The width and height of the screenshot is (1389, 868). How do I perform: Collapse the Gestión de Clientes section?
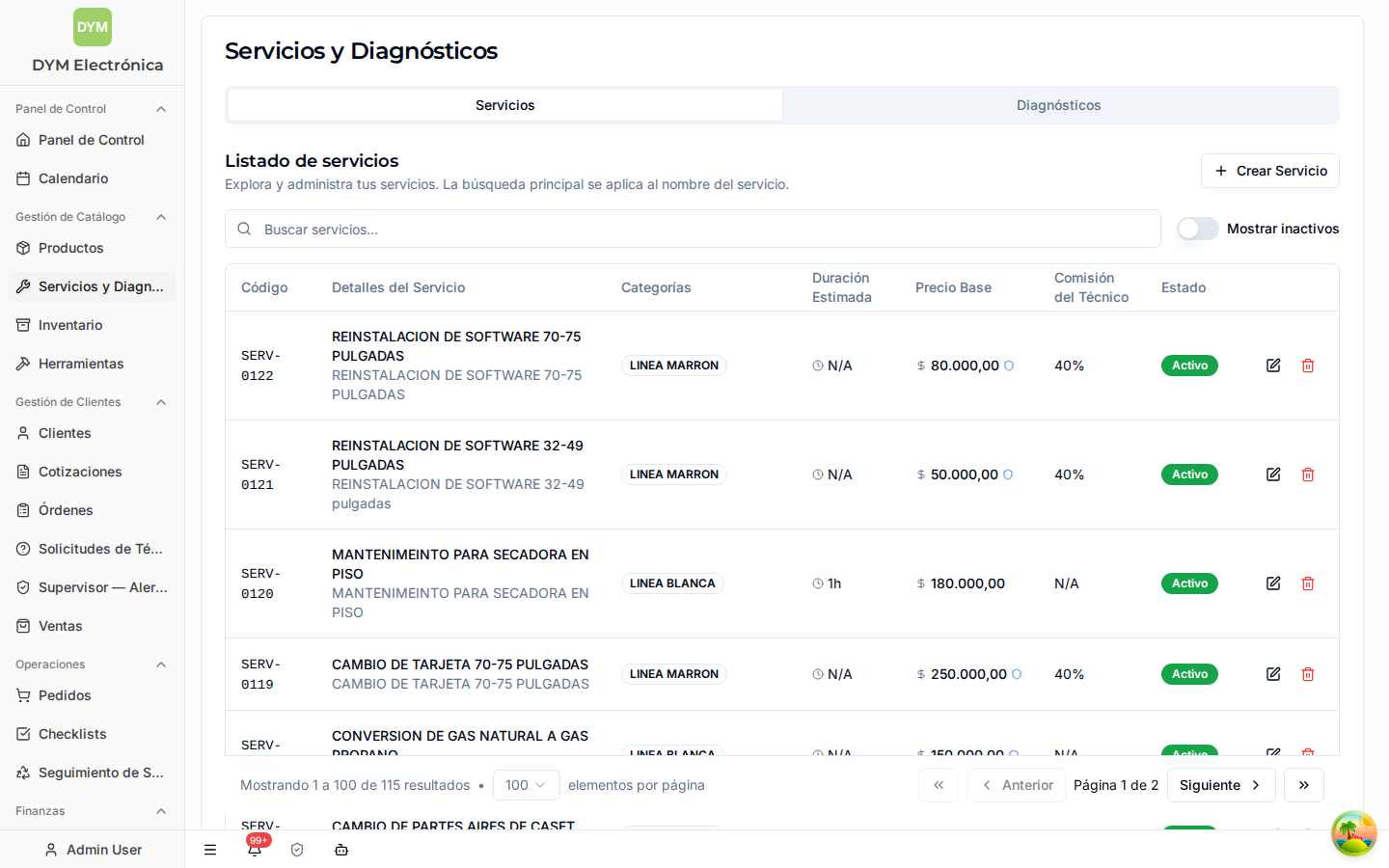tap(161, 402)
